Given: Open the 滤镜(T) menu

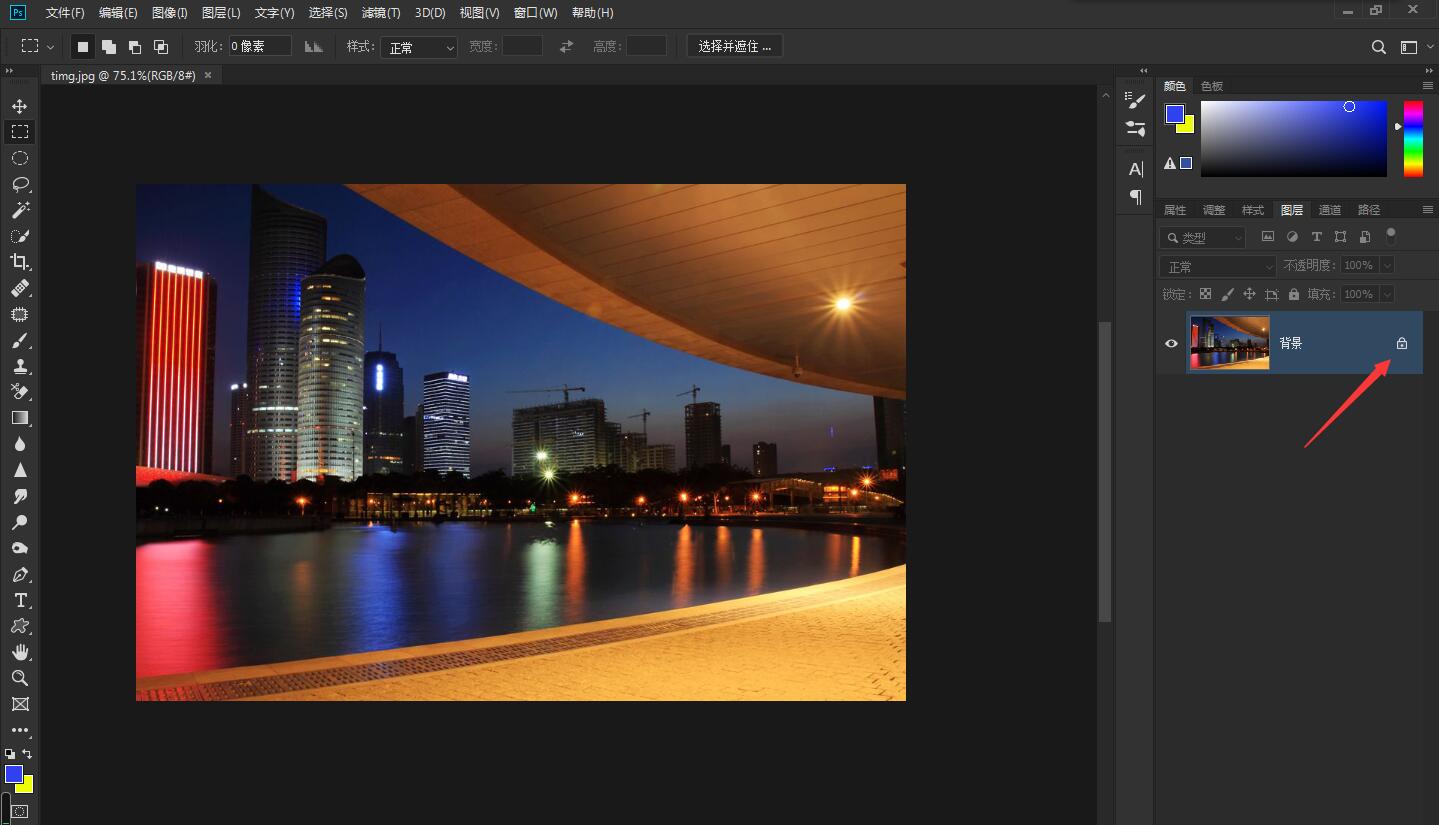Looking at the screenshot, I should (380, 13).
